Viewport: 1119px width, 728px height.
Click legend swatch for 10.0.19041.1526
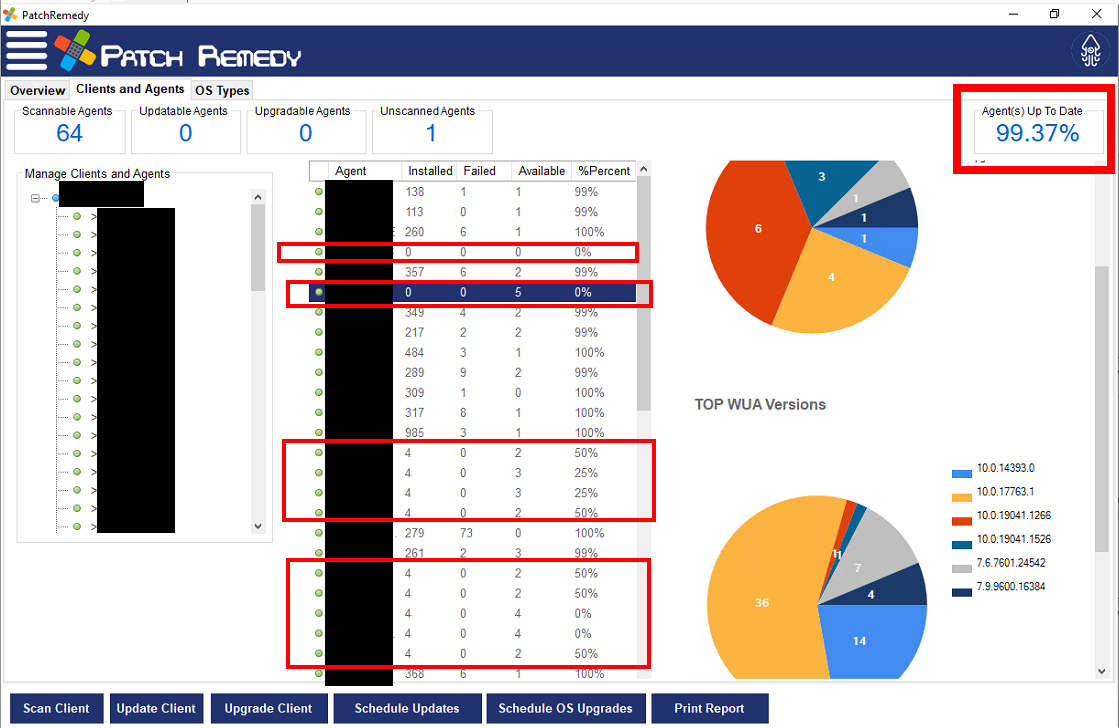(x=962, y=545)
